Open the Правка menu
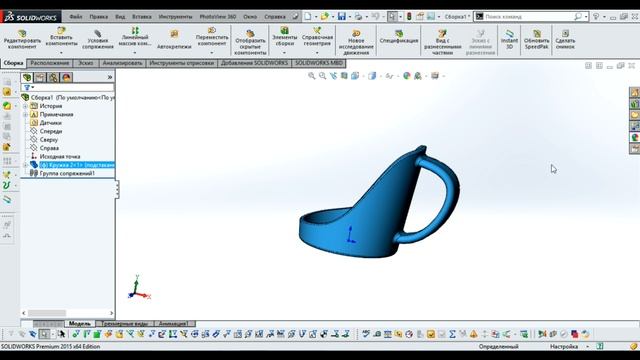Image resolution: width=640 pixels, height=360 pixels. point(98,17)
